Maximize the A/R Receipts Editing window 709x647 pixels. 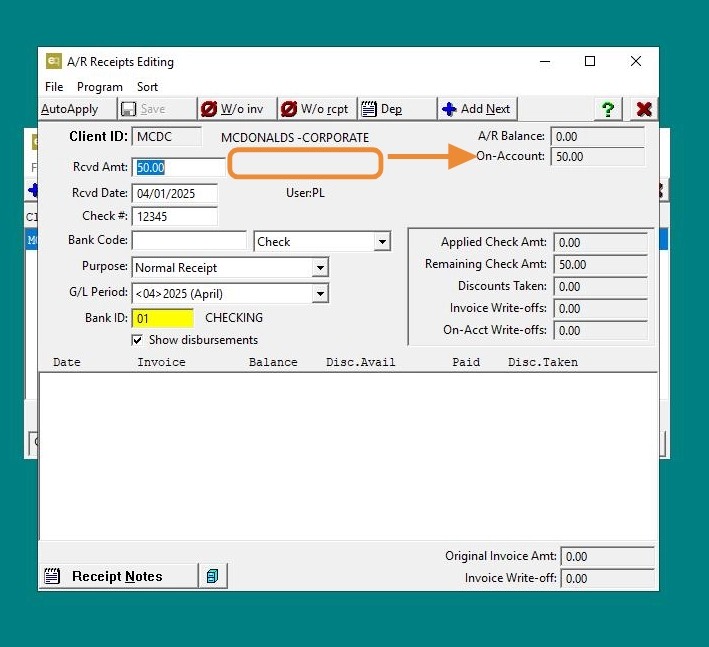click(590, 61)
